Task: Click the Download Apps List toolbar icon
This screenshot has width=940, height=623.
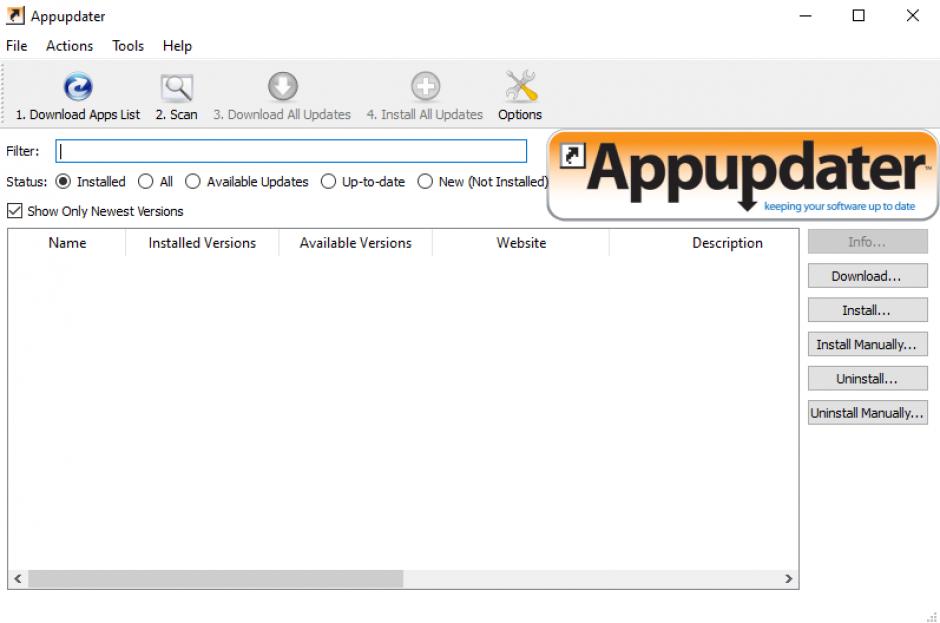Action: point(78,87)
